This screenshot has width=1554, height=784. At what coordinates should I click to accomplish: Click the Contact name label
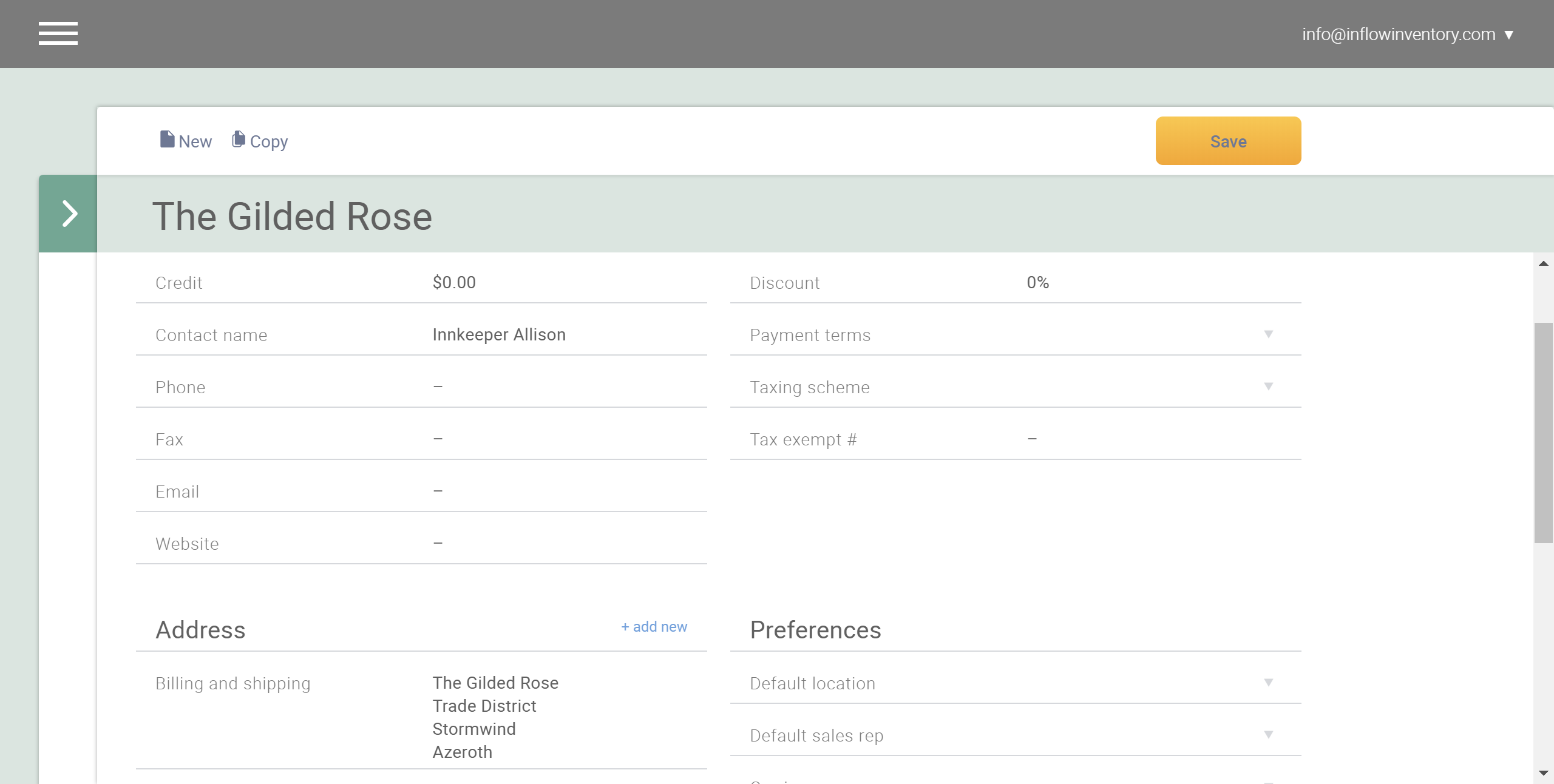[211, 335]
